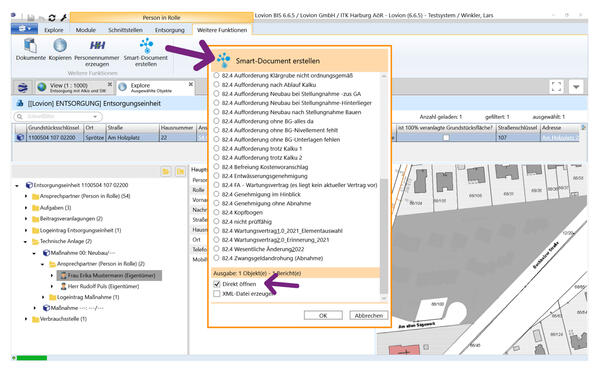This screenshot has width=600, height=372.
Task: Click the column chooser icon at table right edge
Action: (583, 127)
